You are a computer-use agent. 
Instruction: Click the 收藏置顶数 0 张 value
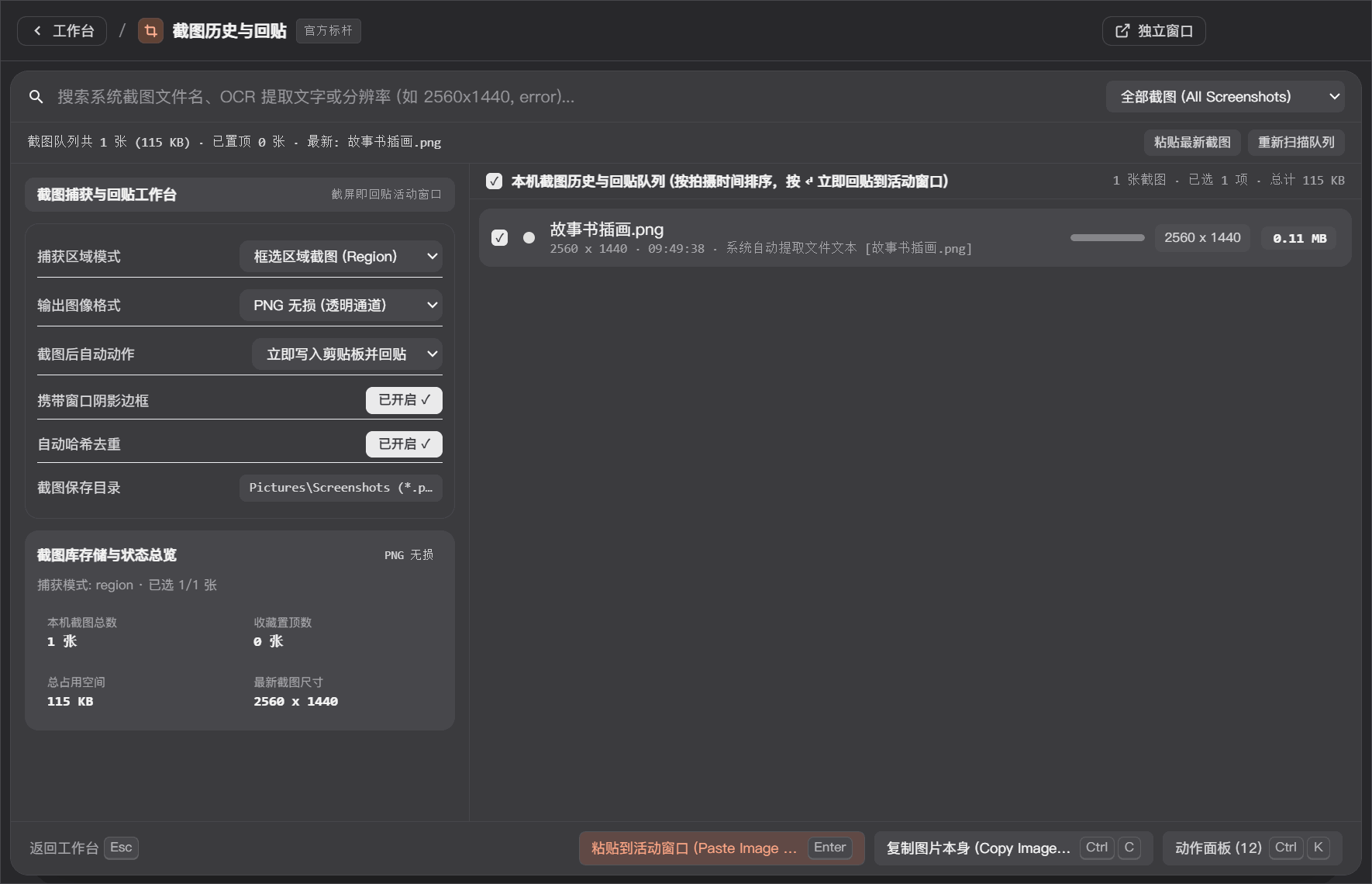268,642
